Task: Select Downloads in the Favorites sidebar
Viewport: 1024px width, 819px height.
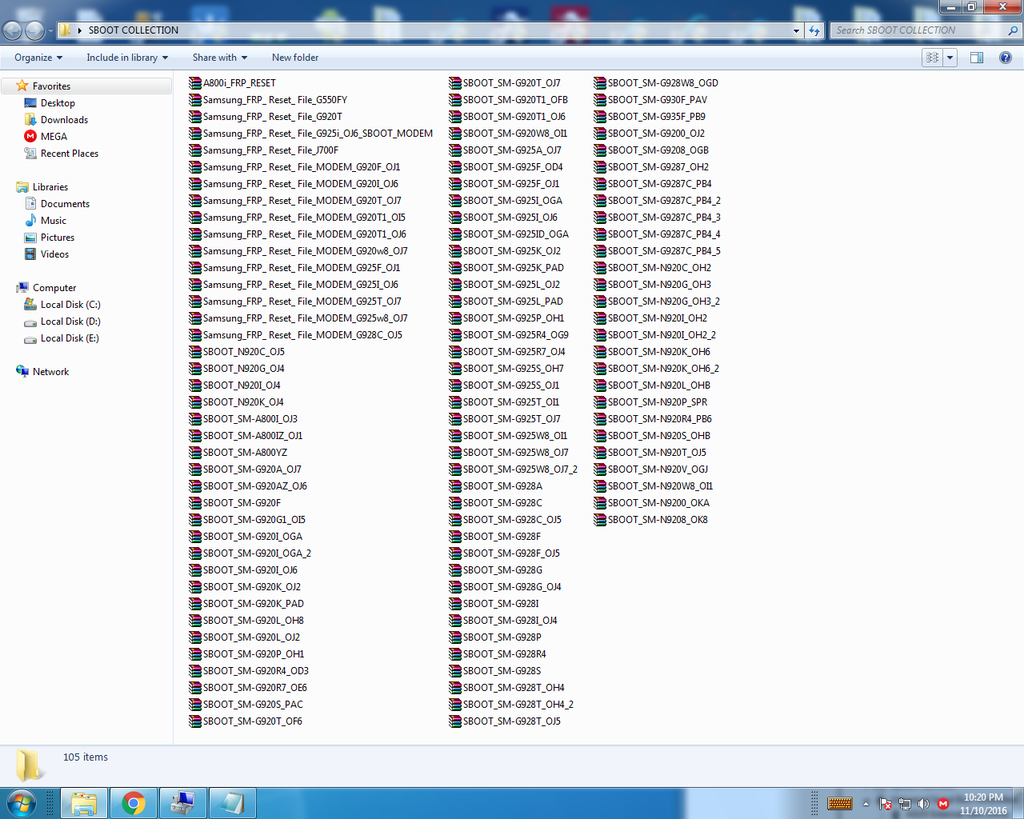Action: pos(64,120)
